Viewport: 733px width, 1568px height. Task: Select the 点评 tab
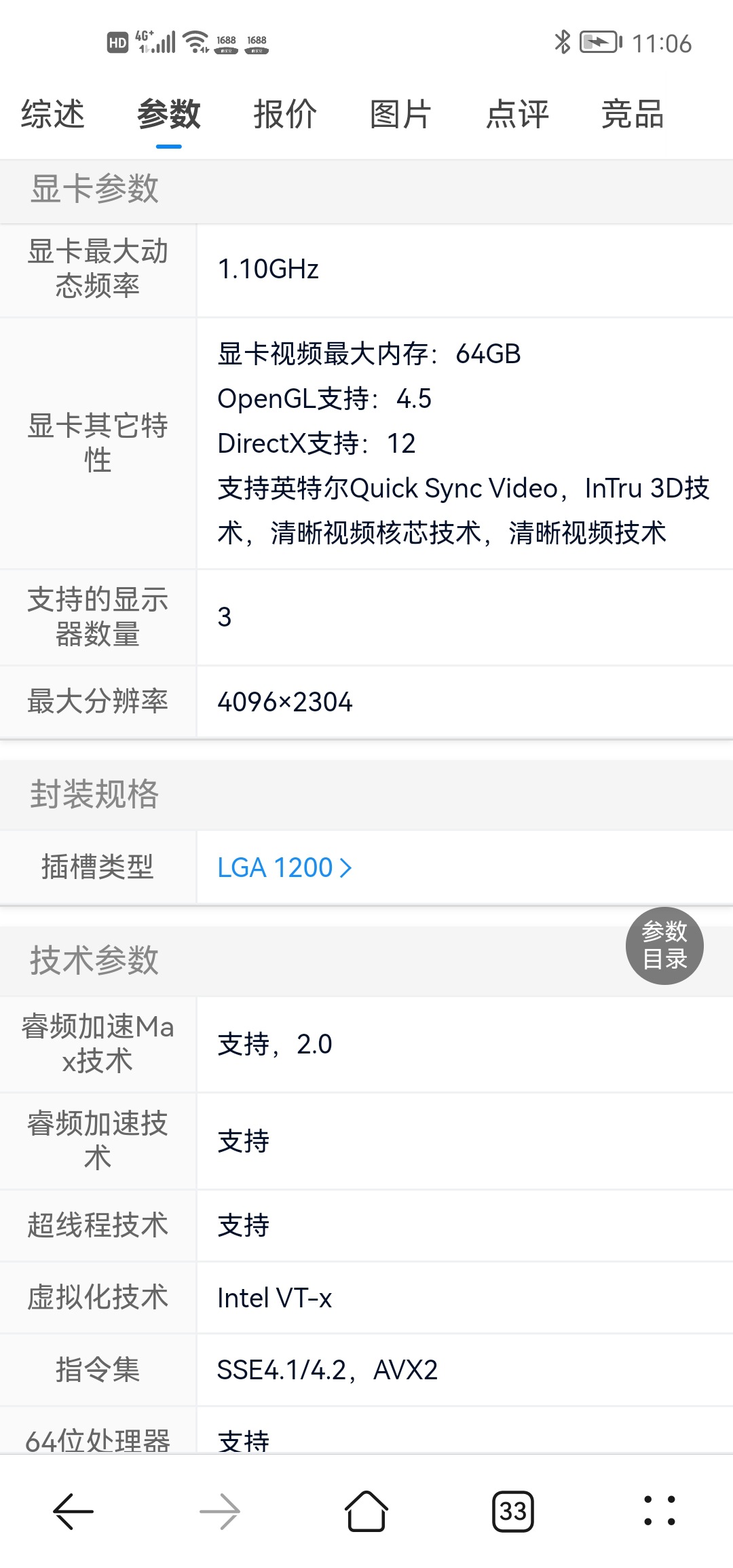click(x=517, y=114)
